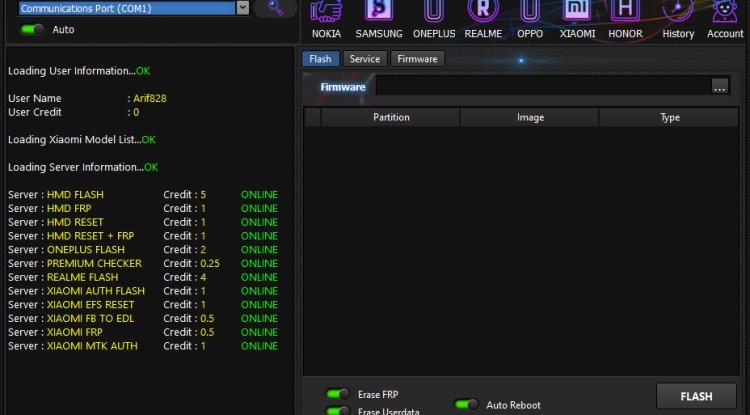Open the SAMSUNG brand module
Viewport: 750px width, 415px height.
pos(379,20)
